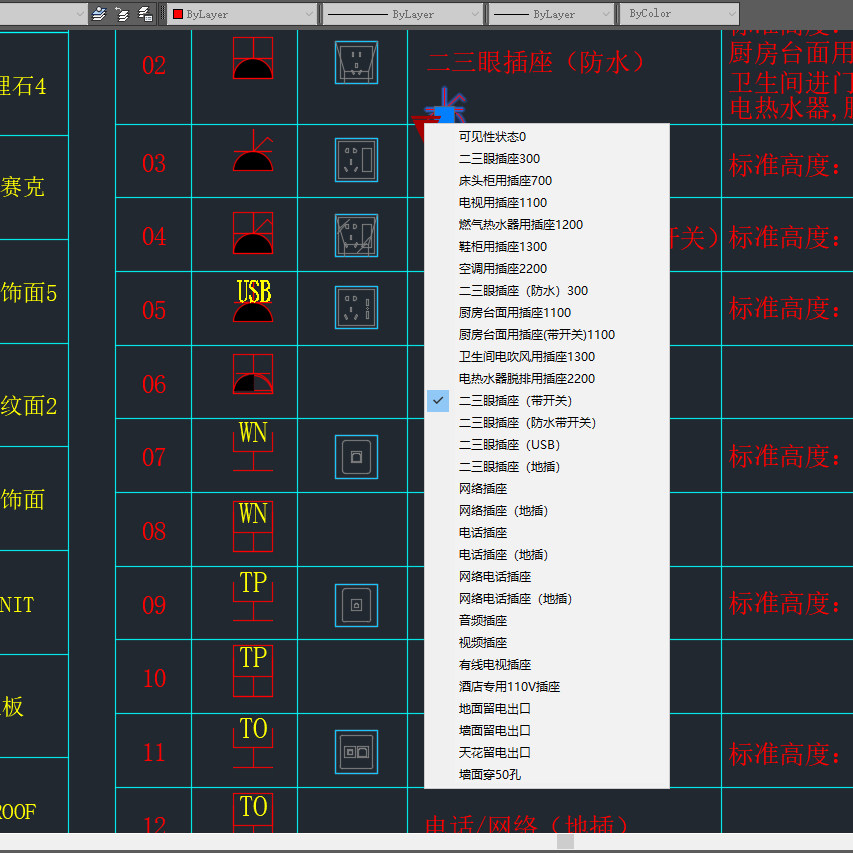Select 酒店专用110V插座 entry
Viewport: 853px width, 853px height.
click(547, 687)
